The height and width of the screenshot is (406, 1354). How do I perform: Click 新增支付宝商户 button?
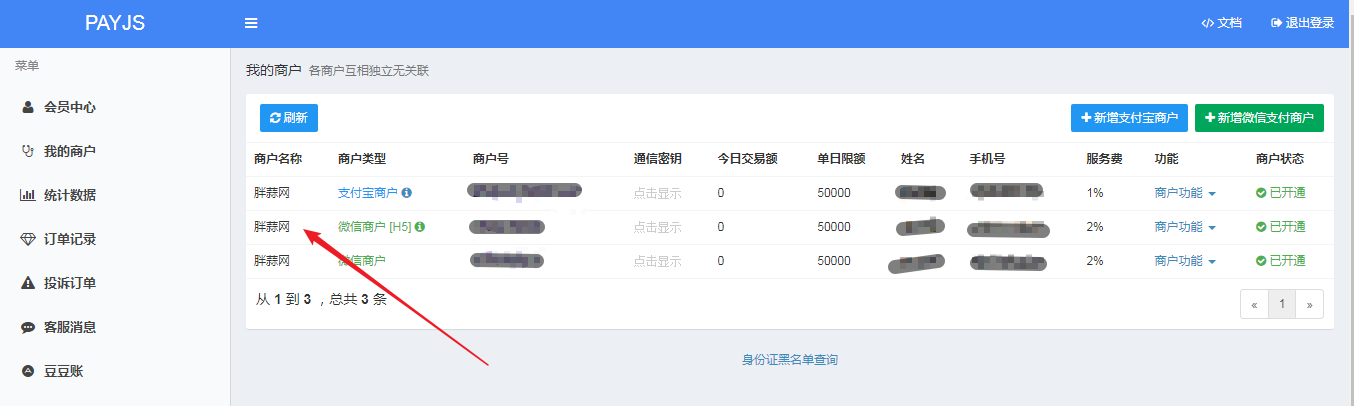click(x=1128, y=118)
